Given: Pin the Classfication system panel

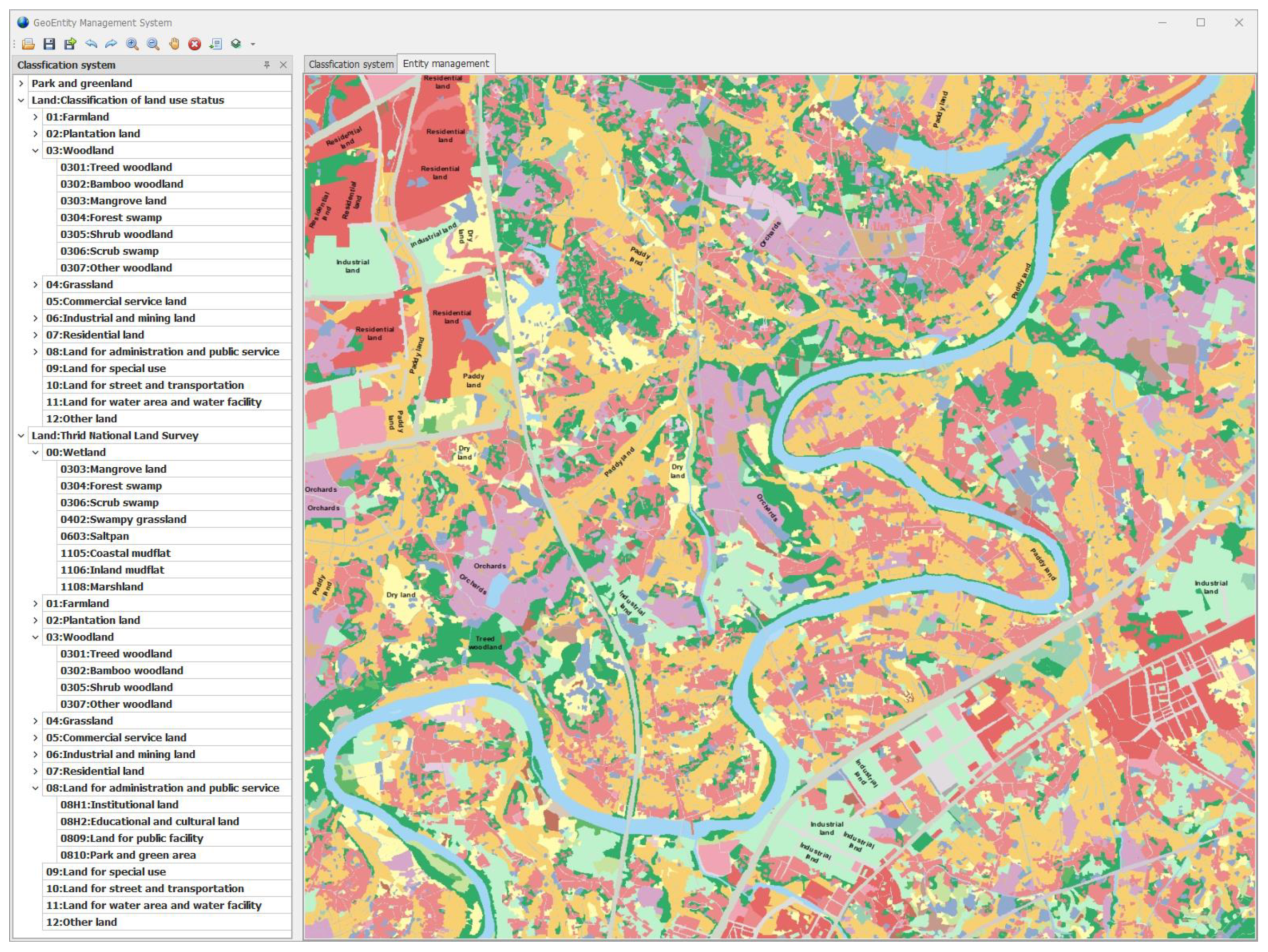Looking at the screenshot, I should [x=266, y=65].
